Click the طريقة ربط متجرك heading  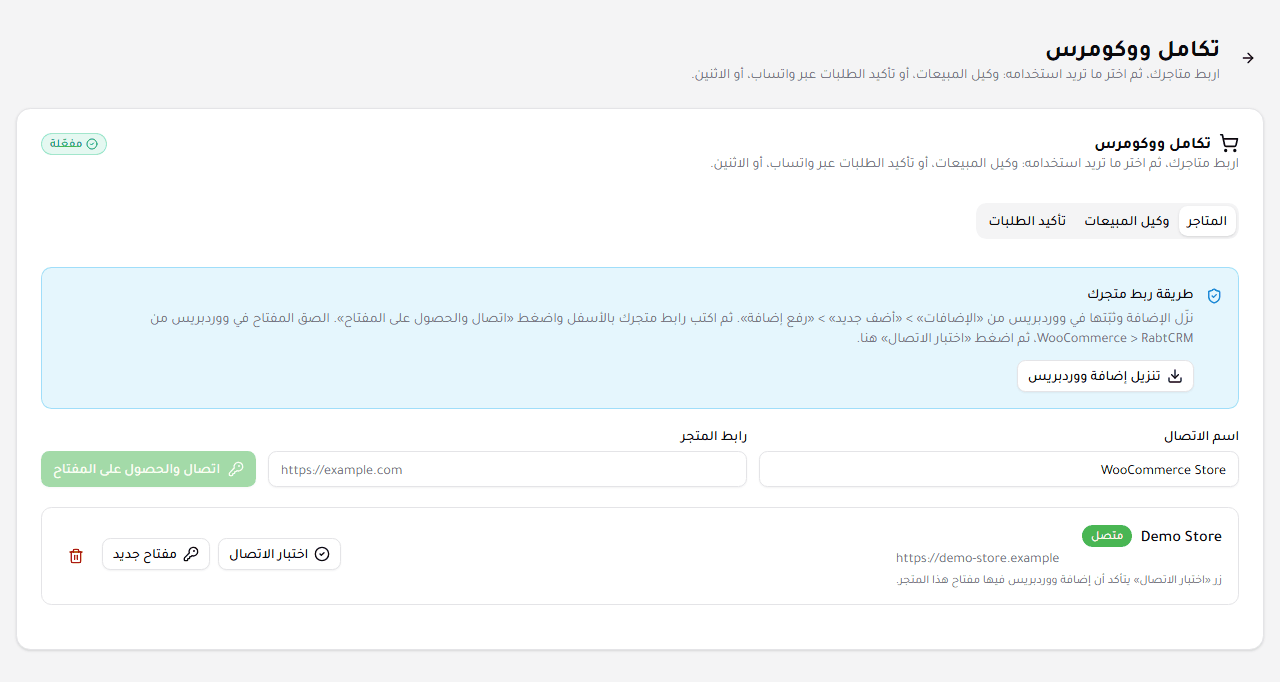pyautogui.click(x=1141, y=295)
